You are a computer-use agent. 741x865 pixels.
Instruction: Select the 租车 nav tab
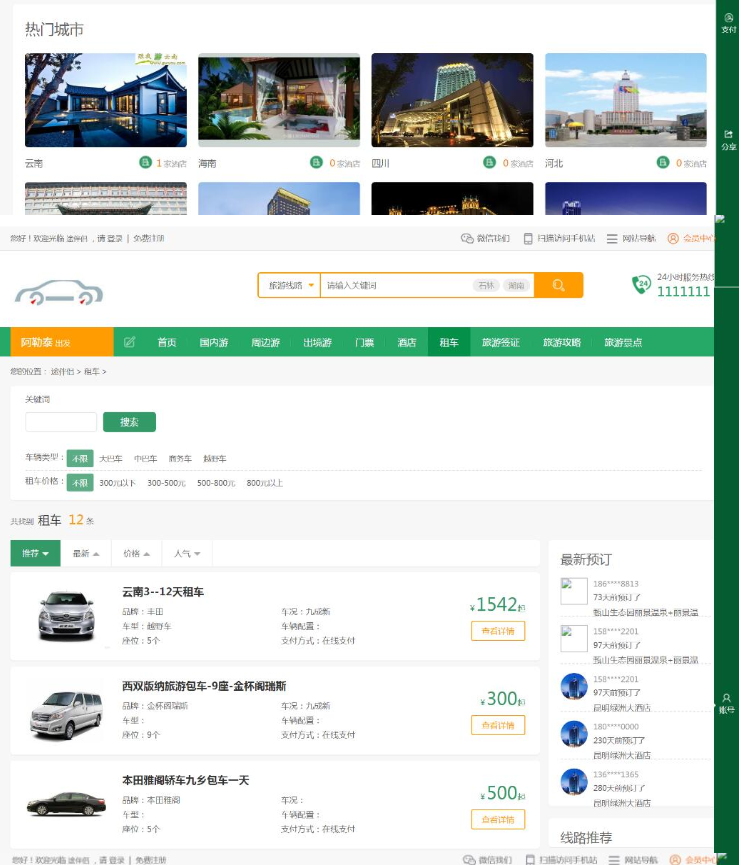449,342
